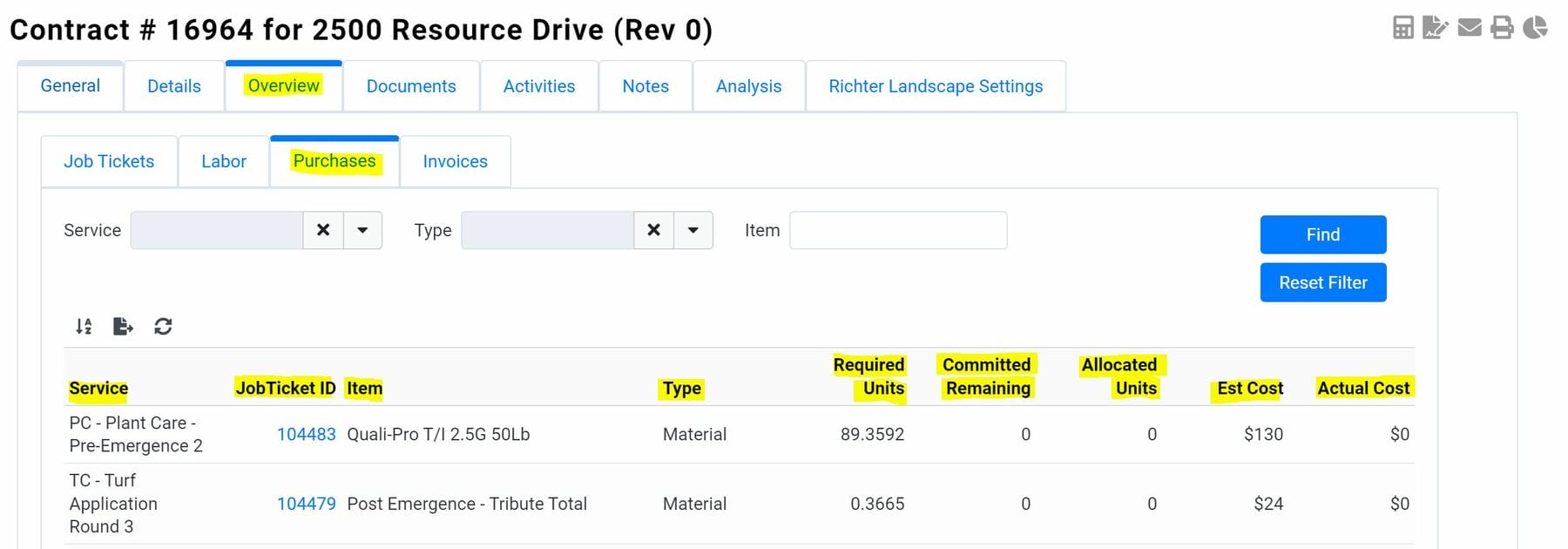Expand the Service dropdown arrow

coord(362,230)
